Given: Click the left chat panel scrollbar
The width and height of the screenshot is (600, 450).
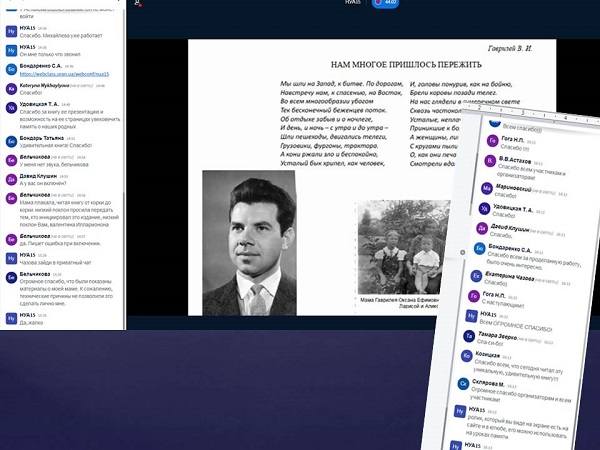Looking at the screenshot, I should point(124,168).
